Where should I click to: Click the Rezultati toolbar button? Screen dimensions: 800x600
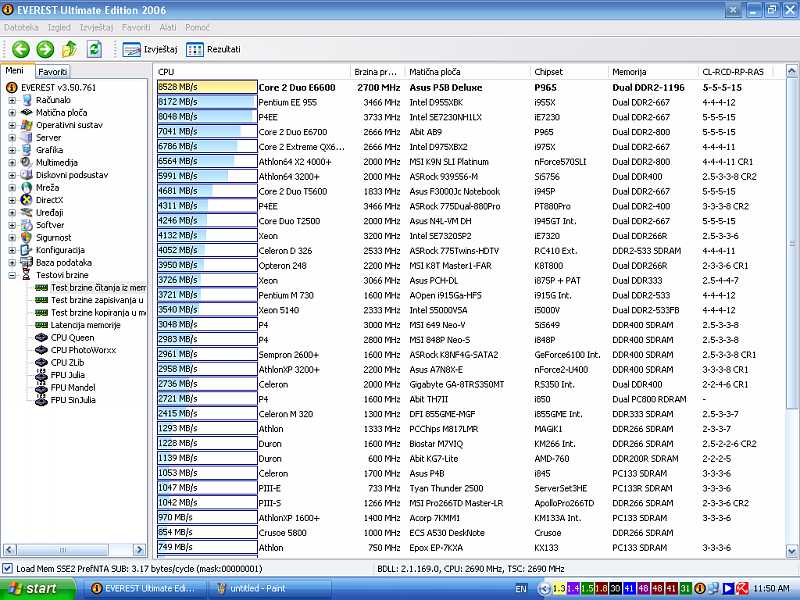coord(213,49)
